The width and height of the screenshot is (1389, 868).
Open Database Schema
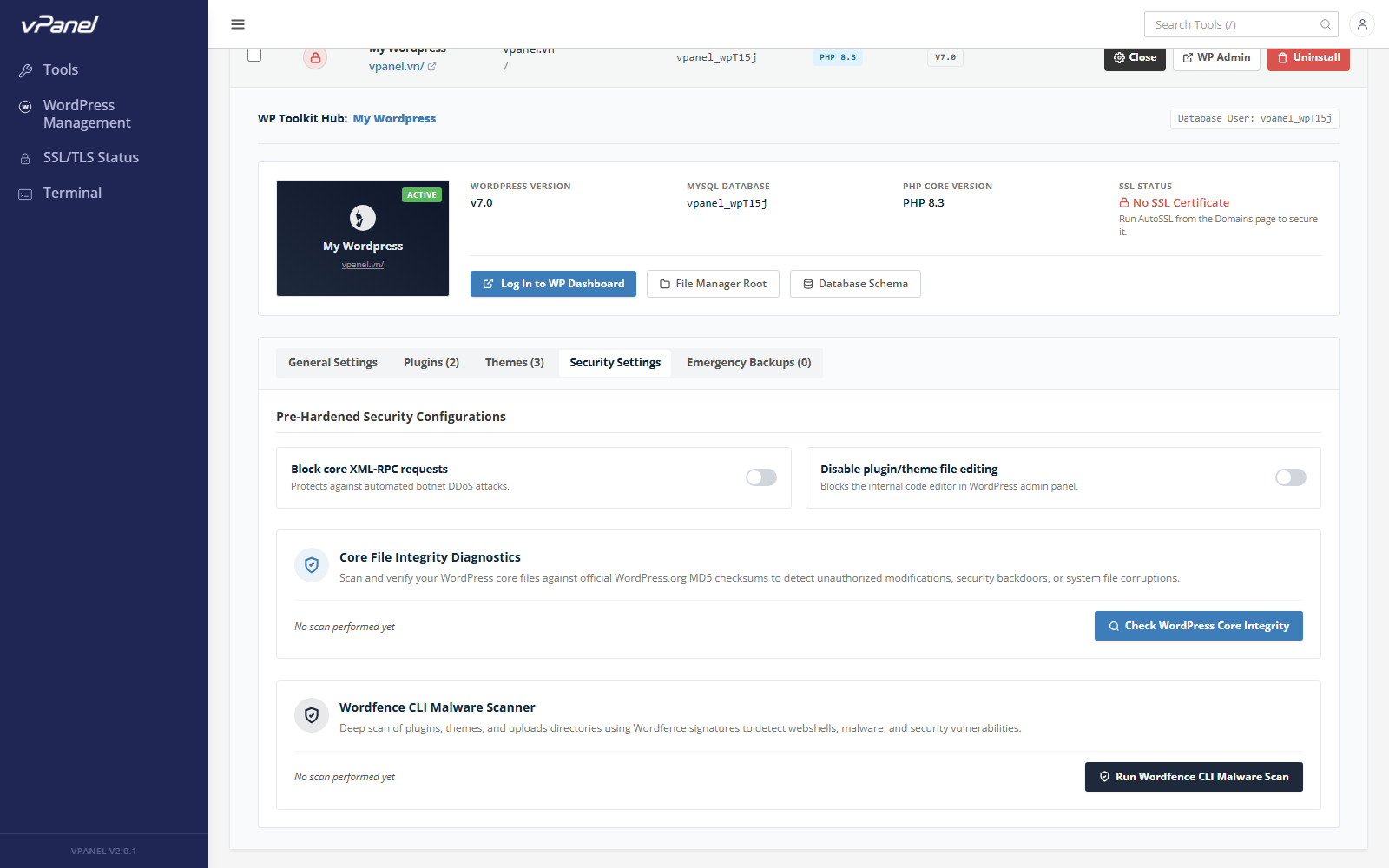tap(855, 284)
